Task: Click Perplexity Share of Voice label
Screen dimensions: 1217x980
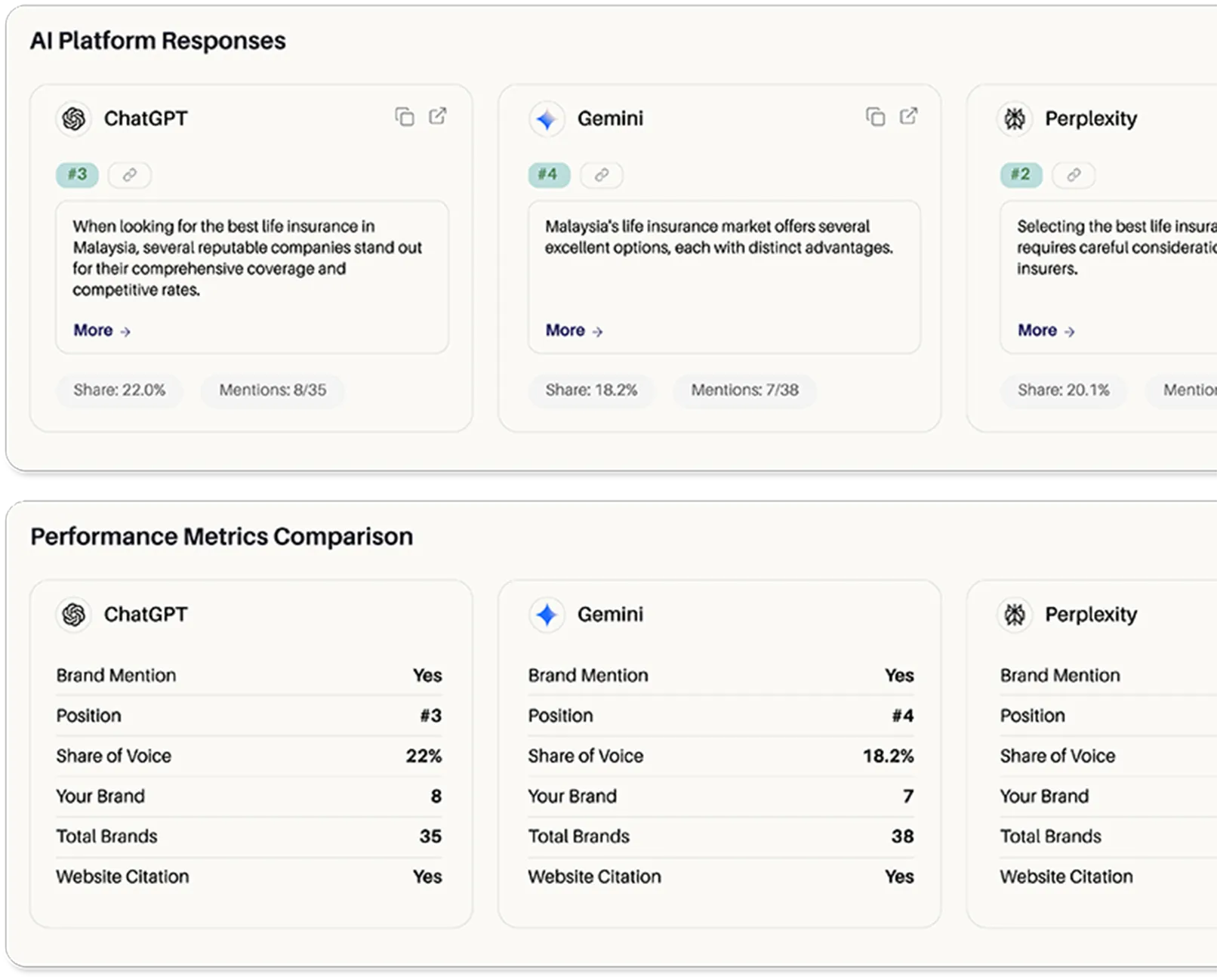Action: [x=1058, y=756]
